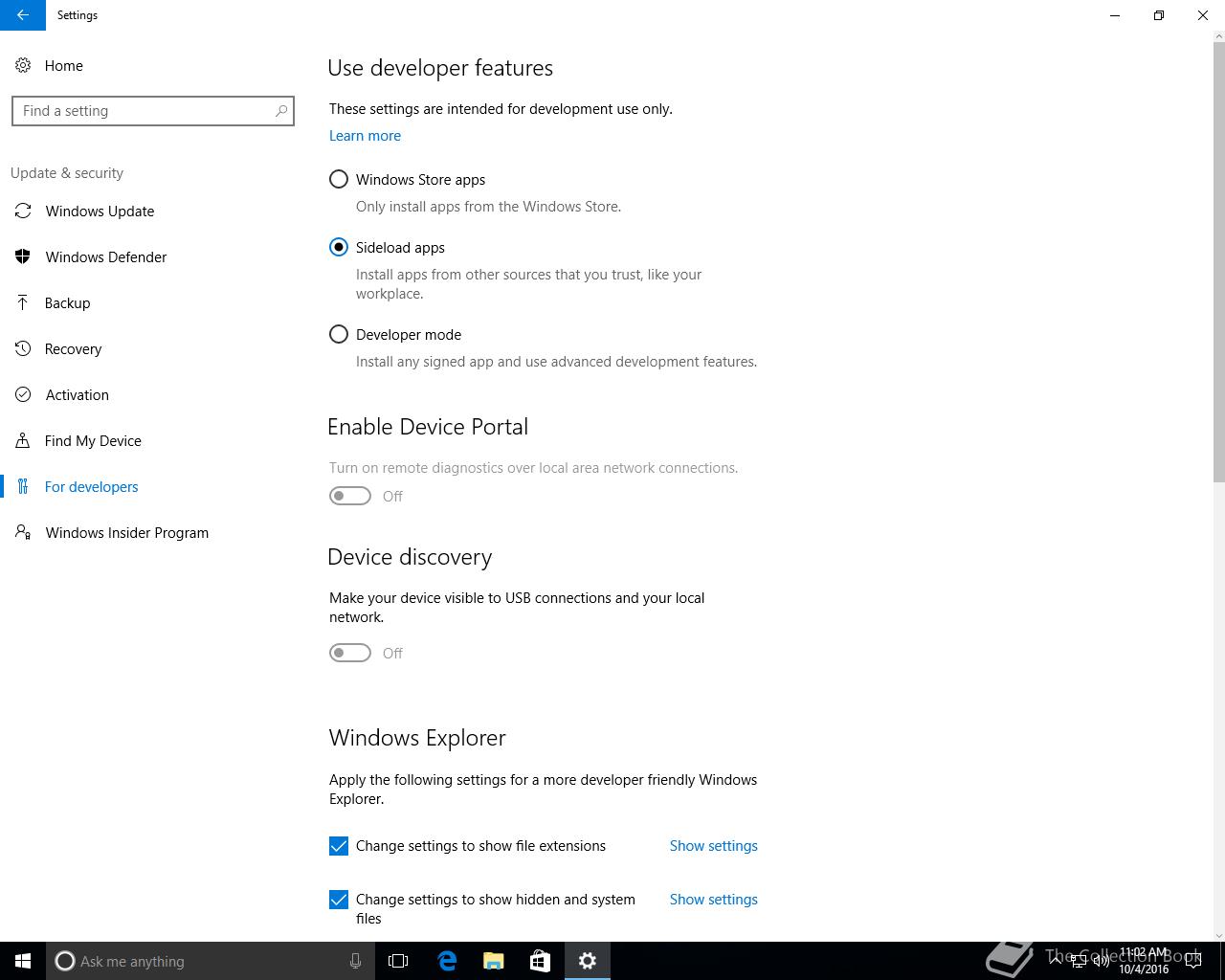Click the Find a setting search box
Viewport: 1225px width, 980px height.
tap(153, 111)
